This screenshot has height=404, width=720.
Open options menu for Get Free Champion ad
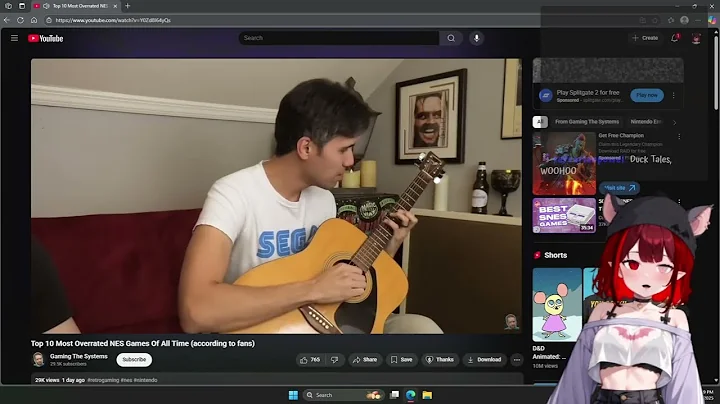pos(679,136)
